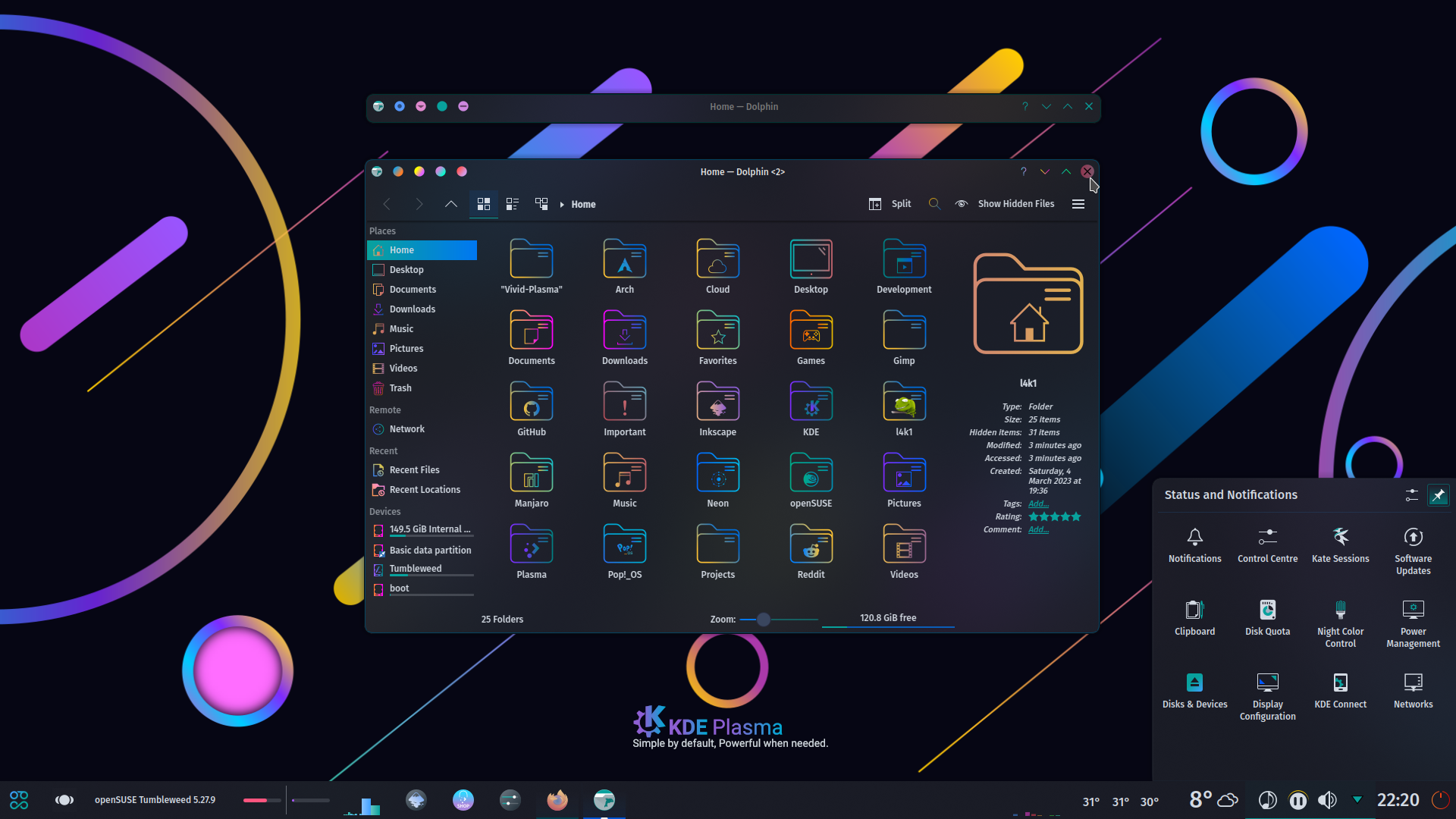Open Kate Sessions tray entry
The image size is (1456, 819).
pos(1340,545)
